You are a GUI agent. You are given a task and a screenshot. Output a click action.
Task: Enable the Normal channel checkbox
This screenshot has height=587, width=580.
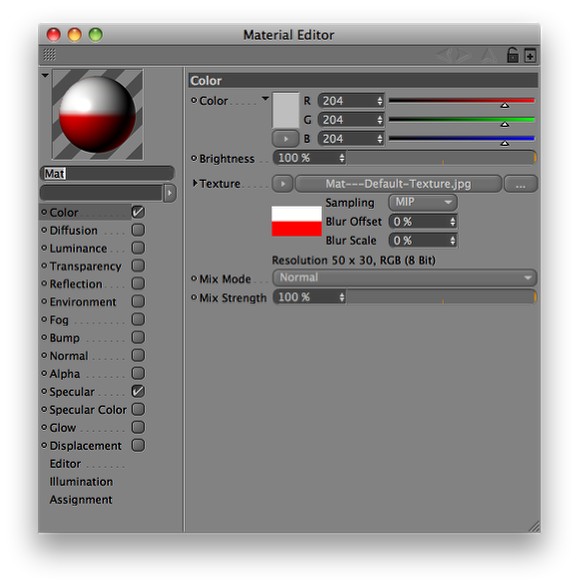138,355
